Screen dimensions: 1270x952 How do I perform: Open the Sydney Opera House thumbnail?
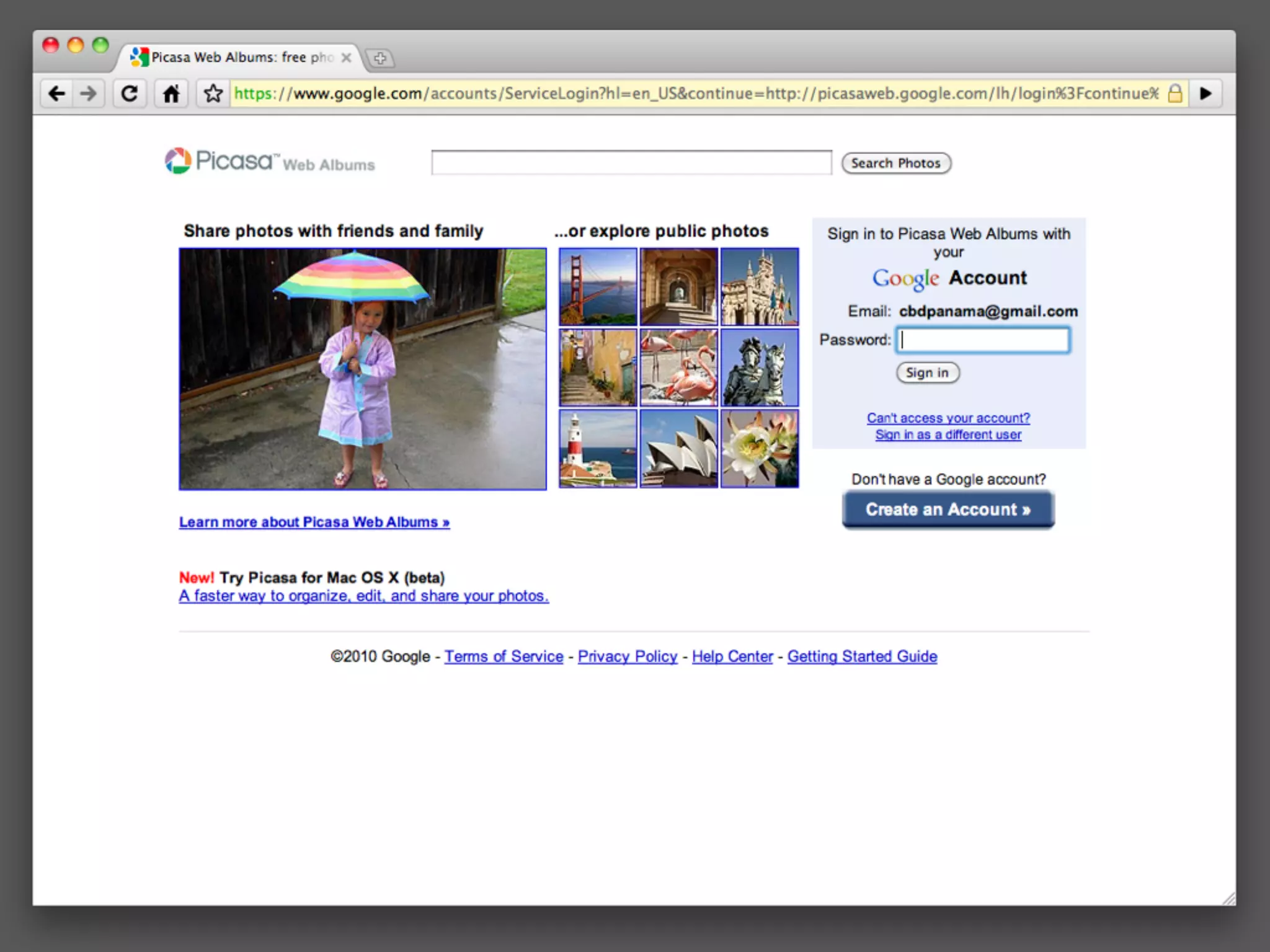pyautogui.click(x=678, y=448)
